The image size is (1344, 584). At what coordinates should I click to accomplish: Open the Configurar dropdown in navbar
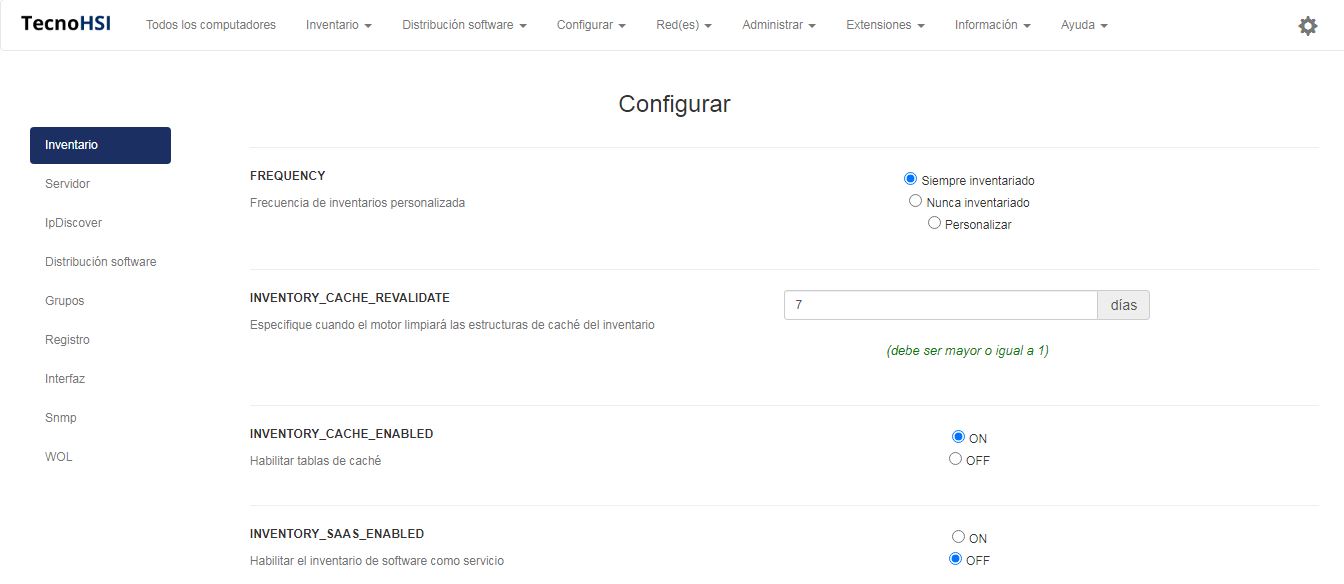pyautogui.click(x=591, y=25)
